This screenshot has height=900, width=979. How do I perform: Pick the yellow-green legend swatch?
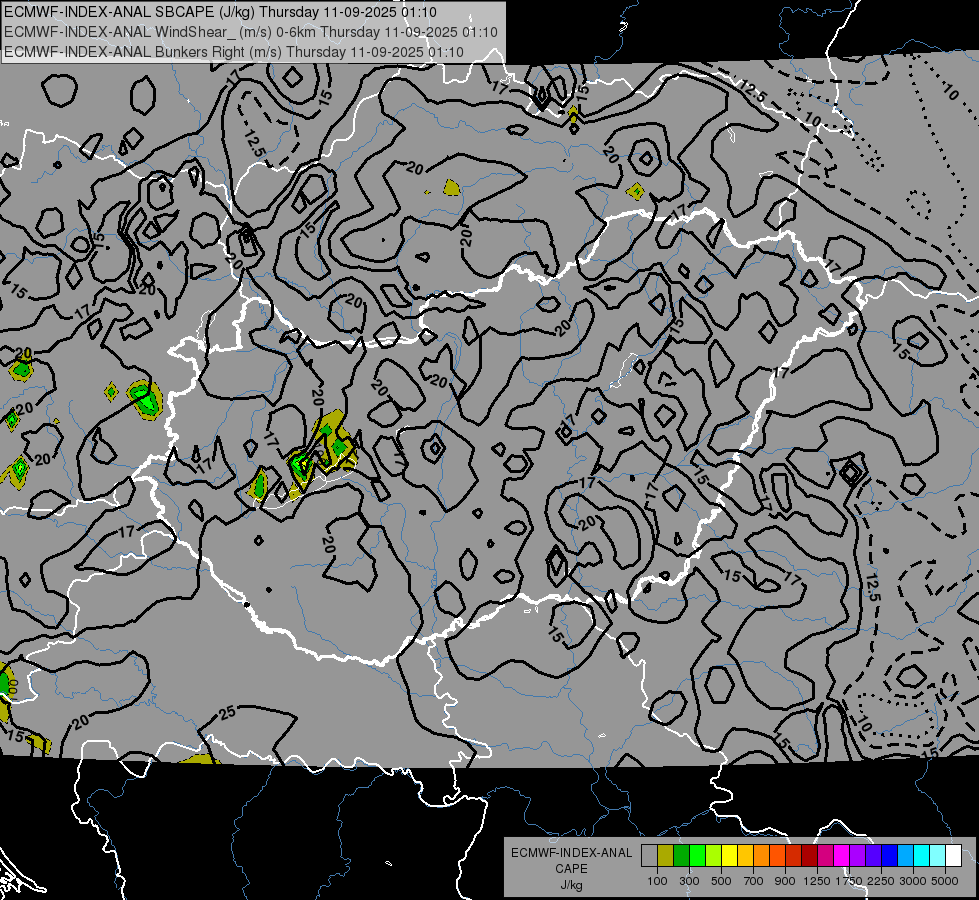click(714, 855)
